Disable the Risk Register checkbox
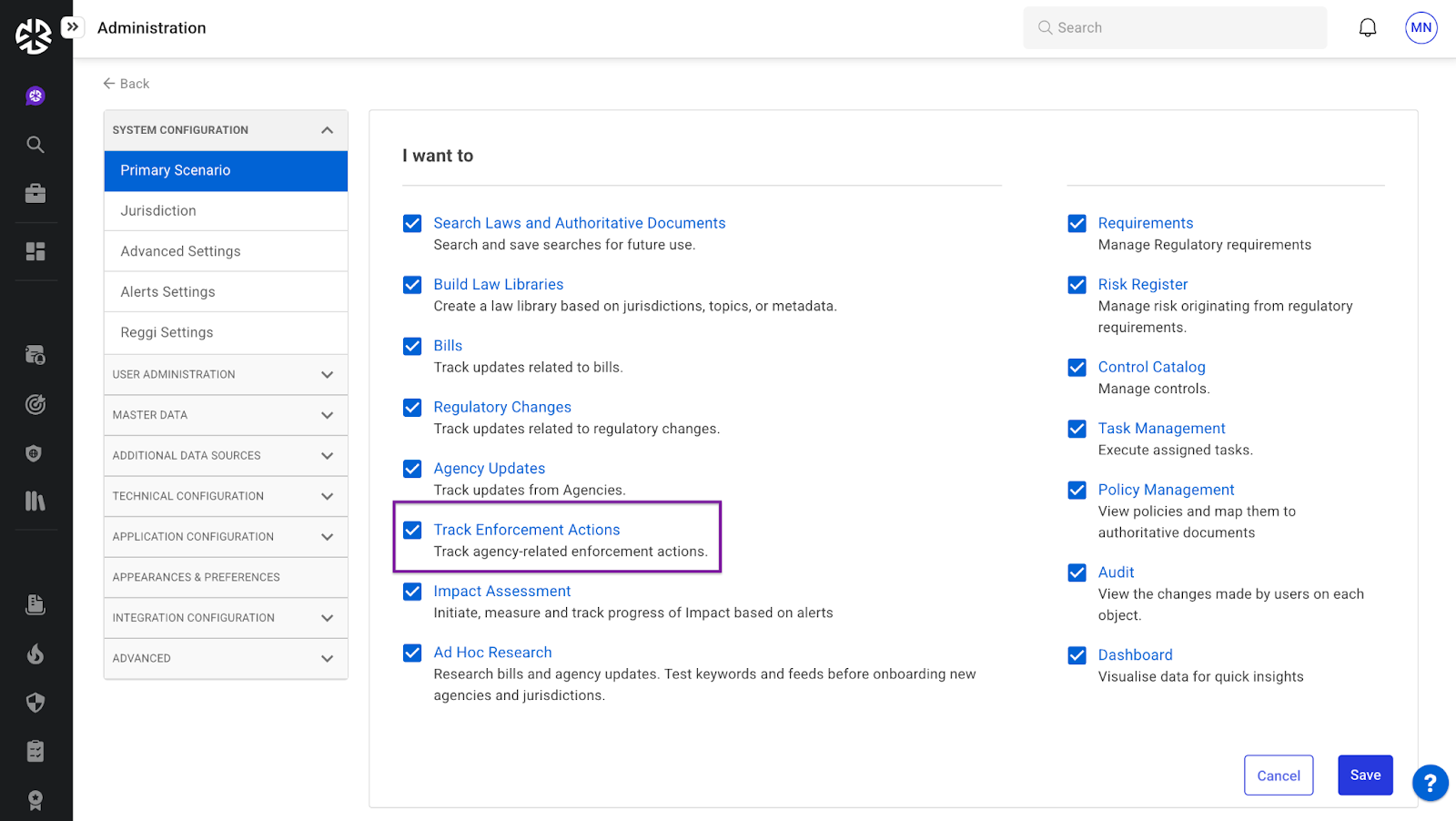The image size is (1456, 821). tap(1077, 285)
